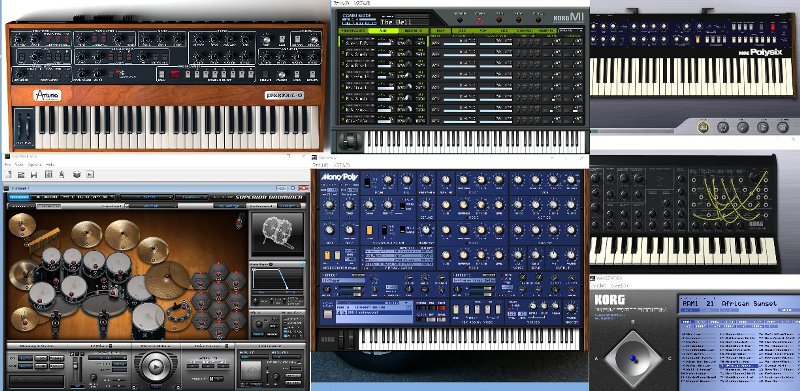
Task: Click the Arturia logo on the Prophet
Action: tap(47, 95)
